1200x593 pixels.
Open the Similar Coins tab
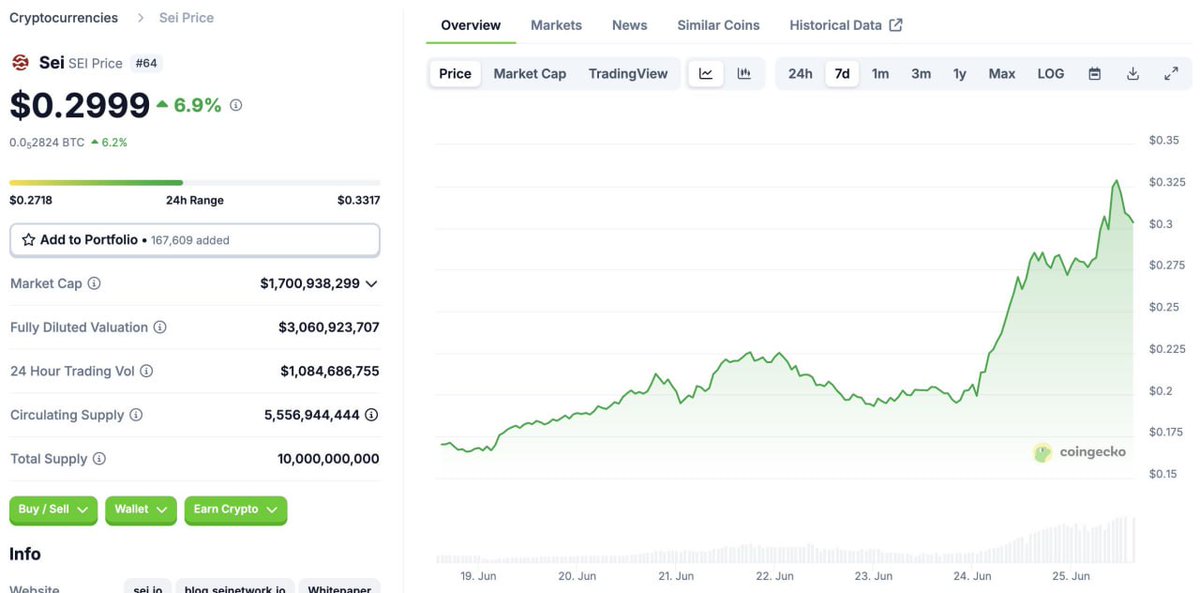718,25
